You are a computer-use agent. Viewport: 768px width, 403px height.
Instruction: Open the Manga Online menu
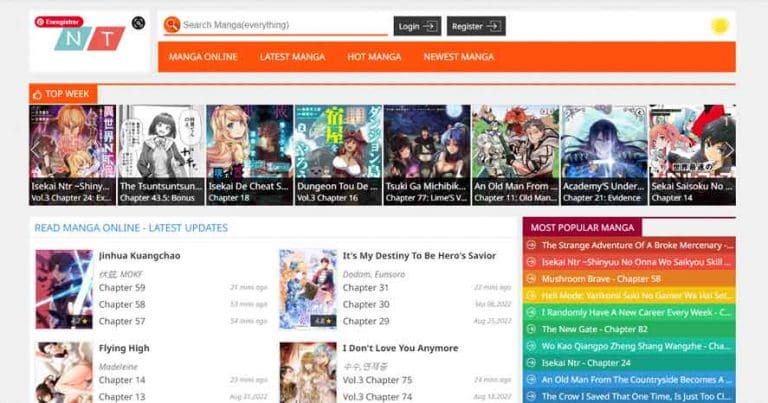point(203,57)
